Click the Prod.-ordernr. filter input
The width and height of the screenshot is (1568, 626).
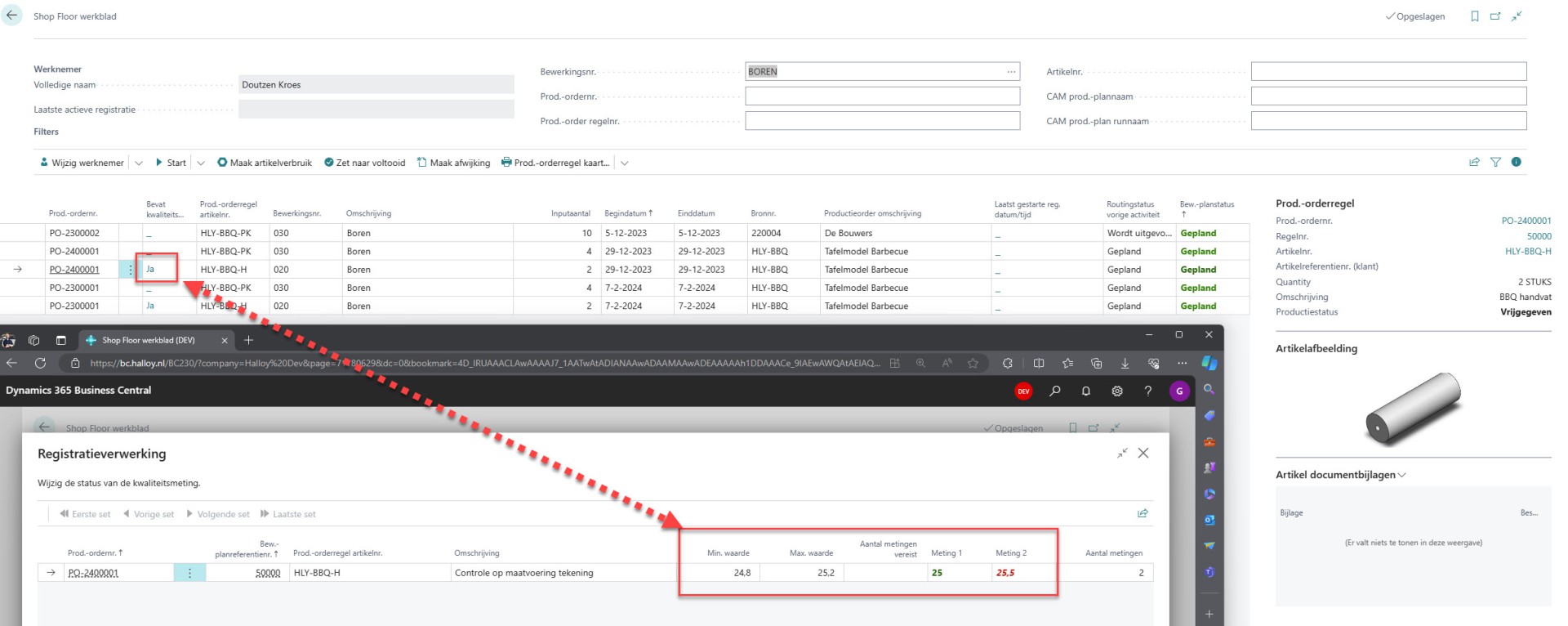882,96
